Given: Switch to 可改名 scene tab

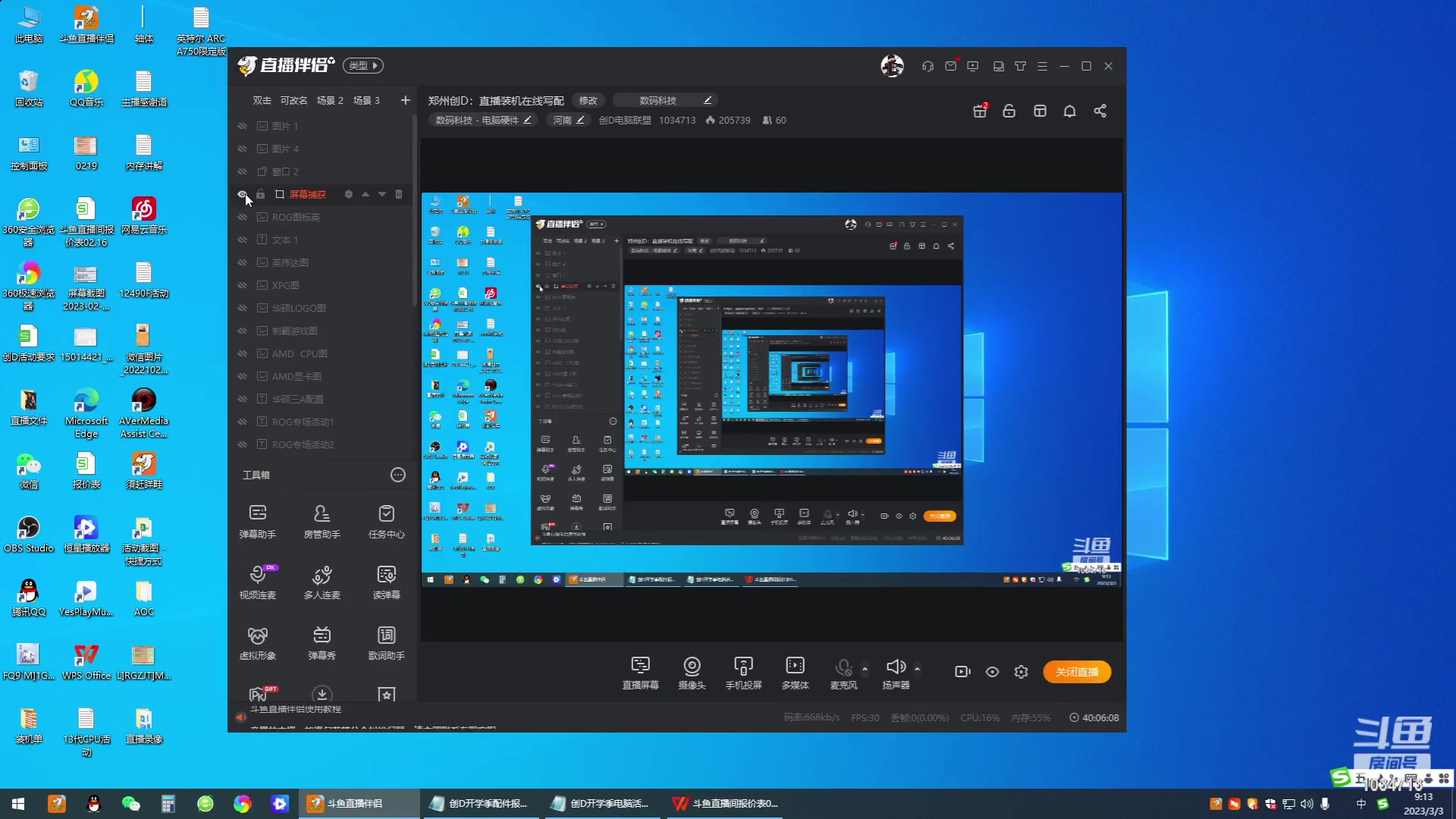Looking at the screenshot, I should pyautogui.click(x=293, y=100).
